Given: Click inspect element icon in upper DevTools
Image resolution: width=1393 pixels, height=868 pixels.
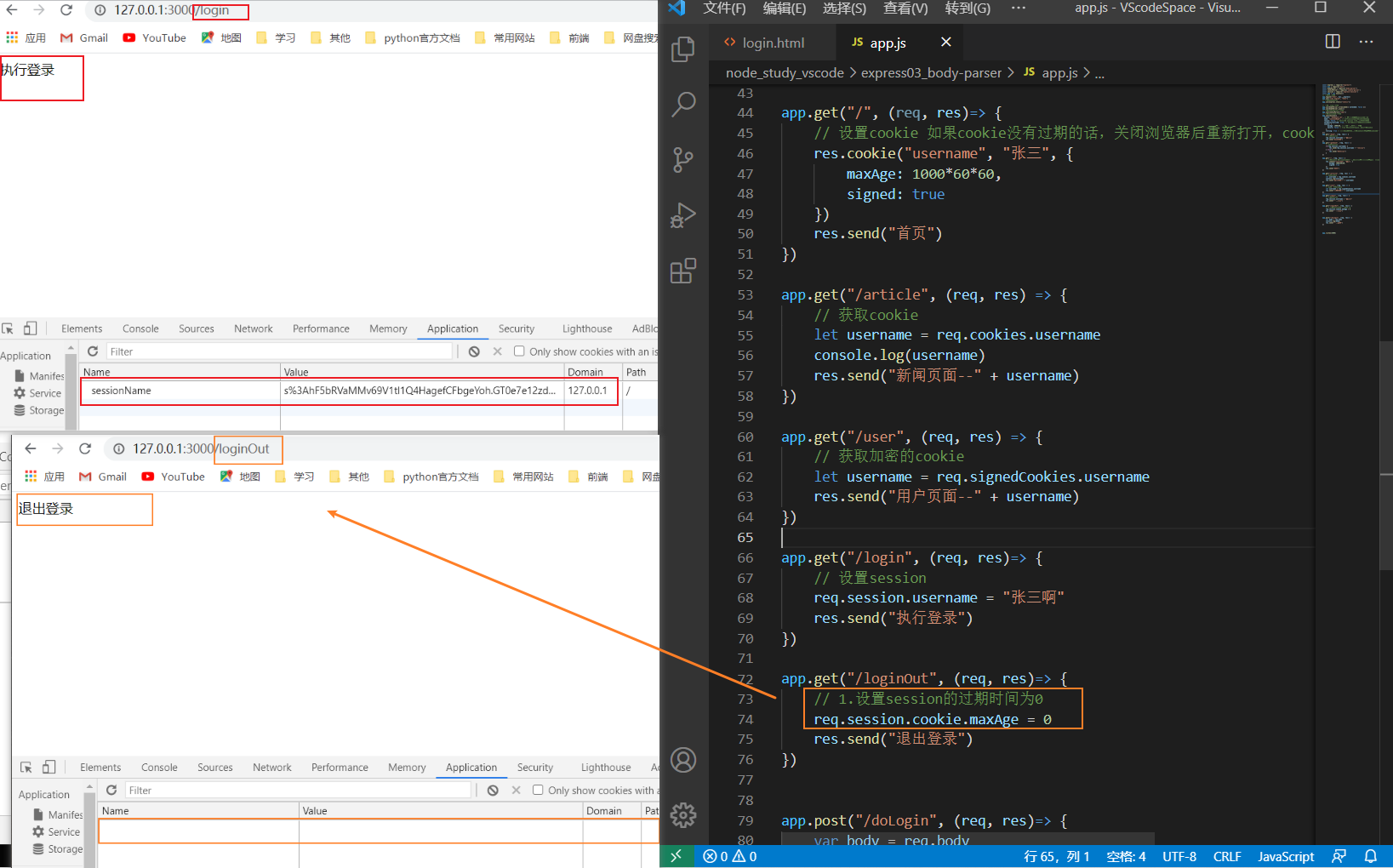Looking at the screenshot, I should 8,328.
